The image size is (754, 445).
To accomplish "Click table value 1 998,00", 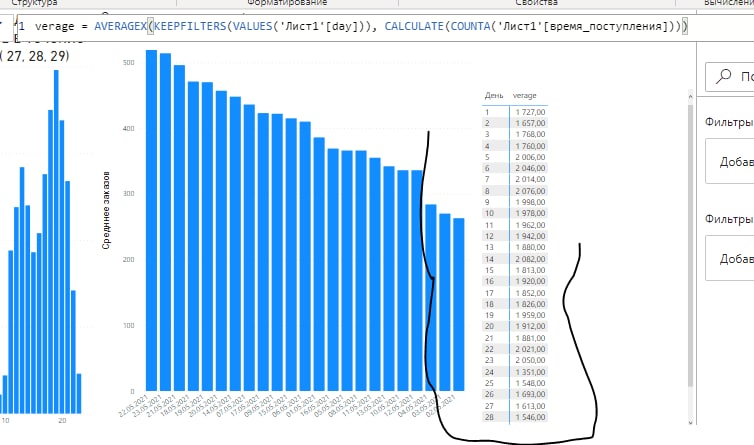I will click(530, 202).
